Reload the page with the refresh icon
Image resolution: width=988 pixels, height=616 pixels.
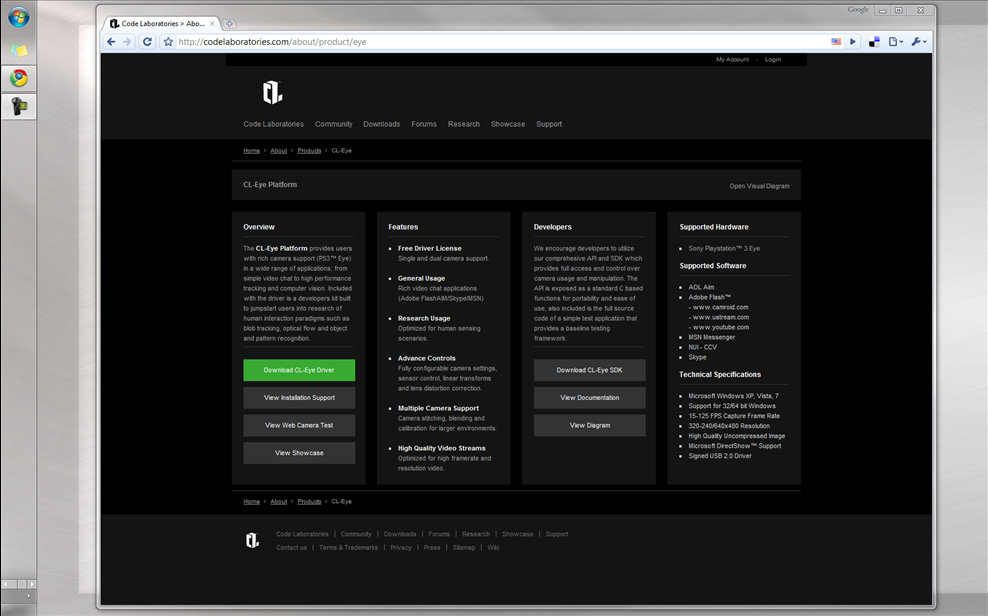point(147,42)
